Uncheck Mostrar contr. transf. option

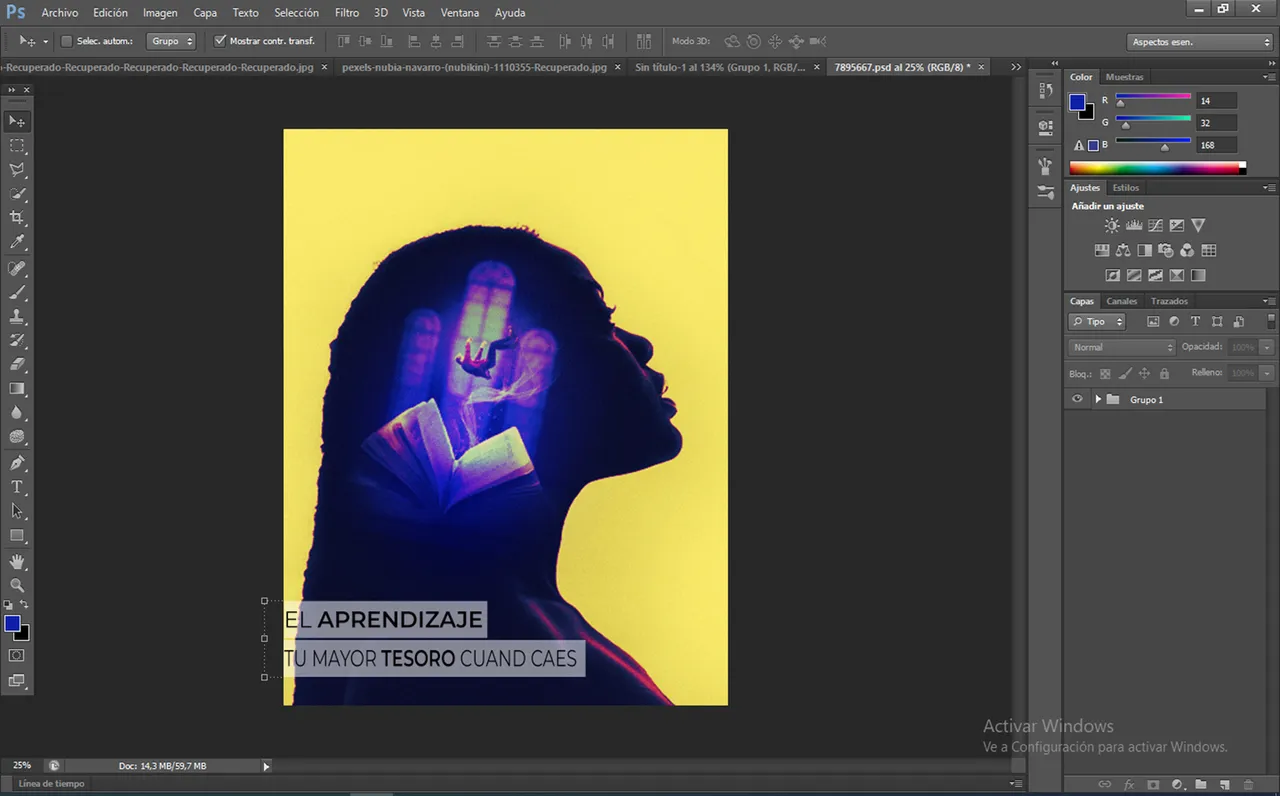click(220, 41)
